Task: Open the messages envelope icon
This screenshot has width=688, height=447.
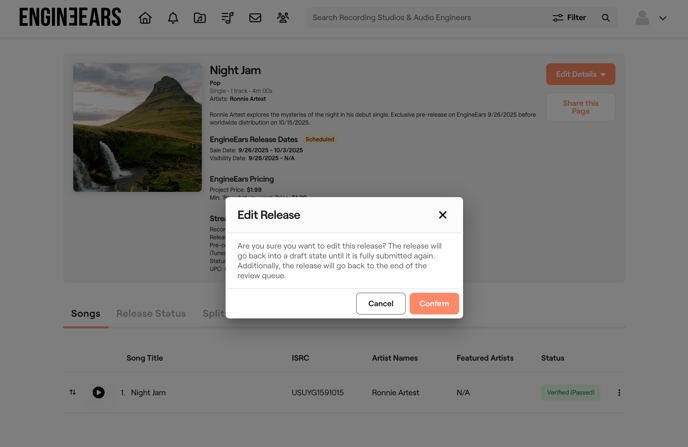Action: tap(255, 18)
